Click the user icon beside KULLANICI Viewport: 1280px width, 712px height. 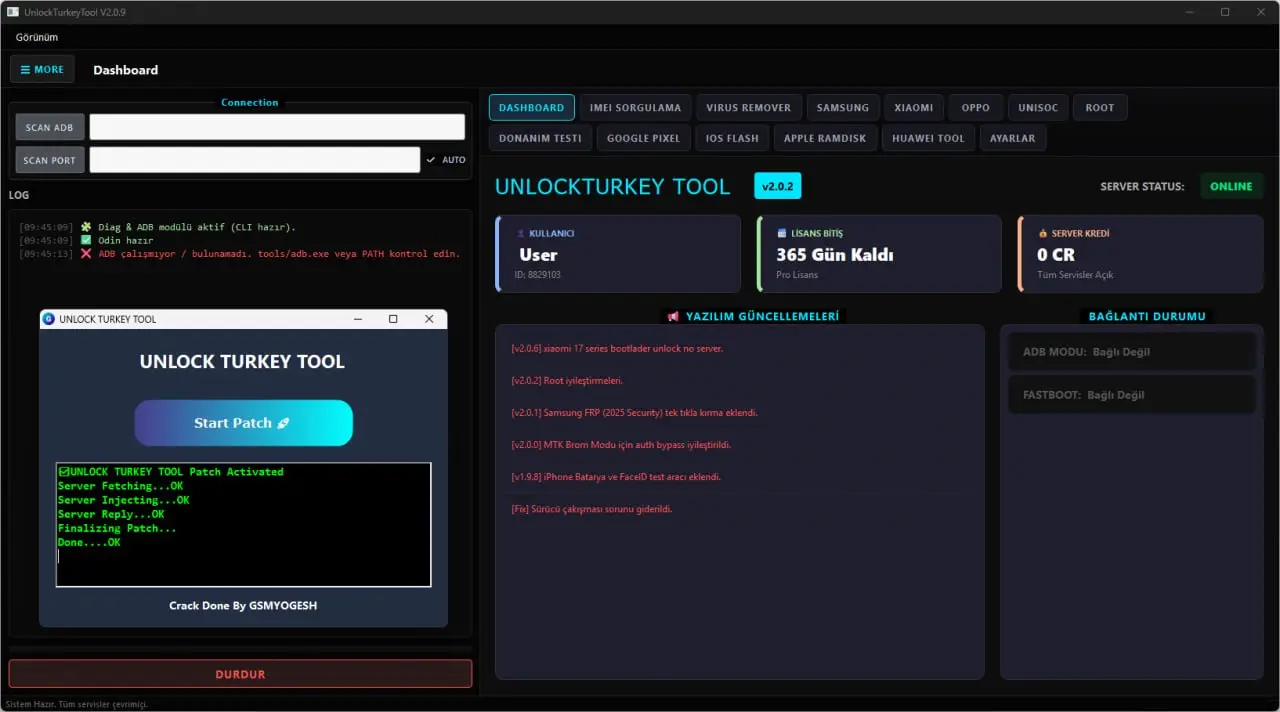pos(521,234)
